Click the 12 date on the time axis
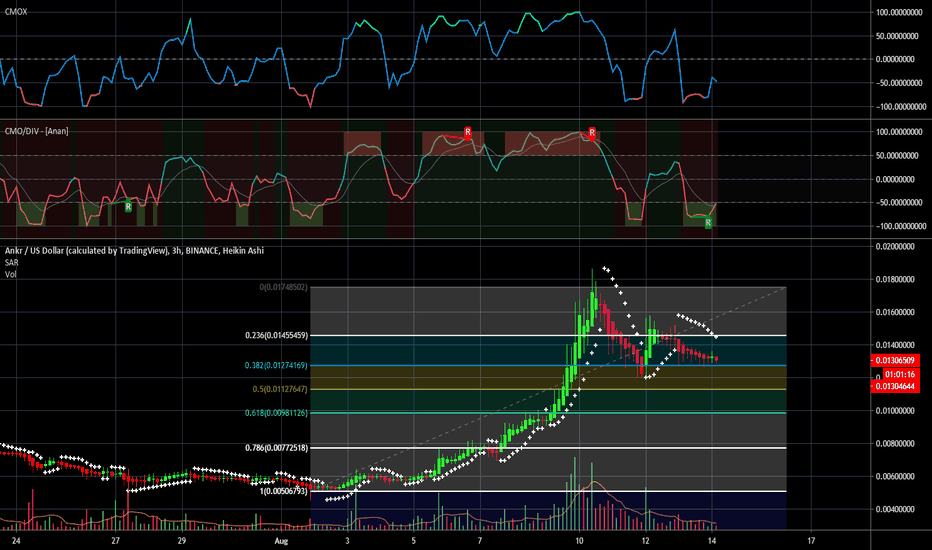The height and width of the screenshot is (550, 932). (646, 540)
